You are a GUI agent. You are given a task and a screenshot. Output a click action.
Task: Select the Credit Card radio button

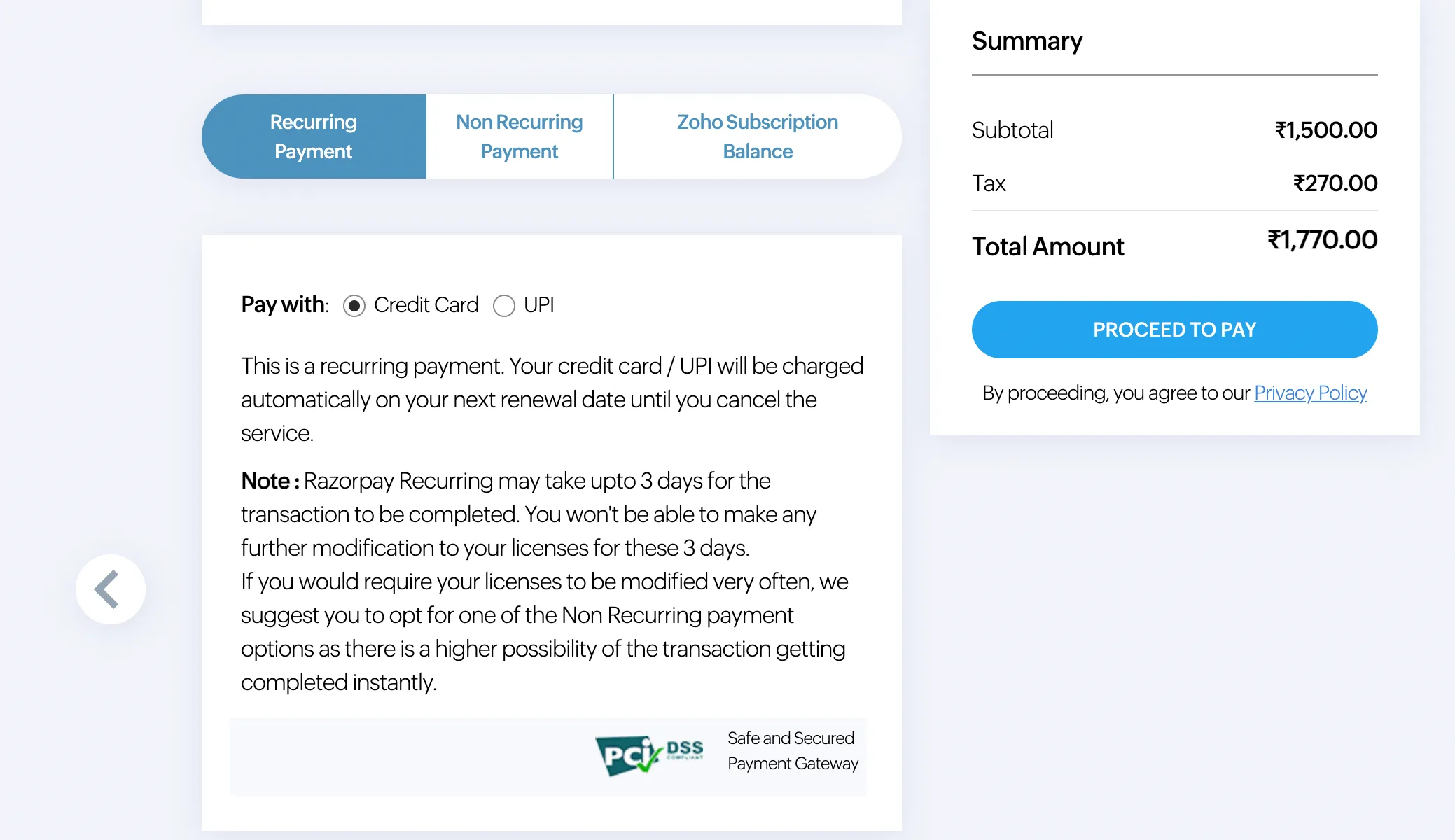[x=354, y=306]
